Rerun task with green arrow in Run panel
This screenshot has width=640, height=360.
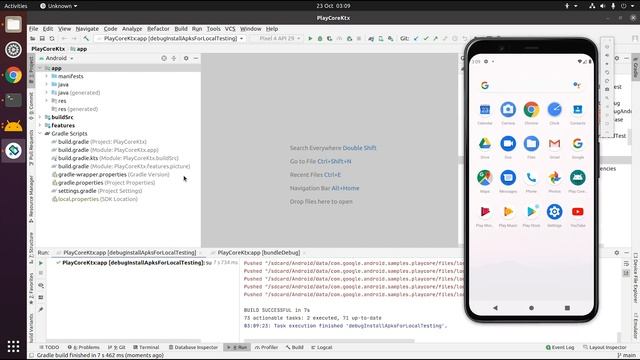click(41, 263)
